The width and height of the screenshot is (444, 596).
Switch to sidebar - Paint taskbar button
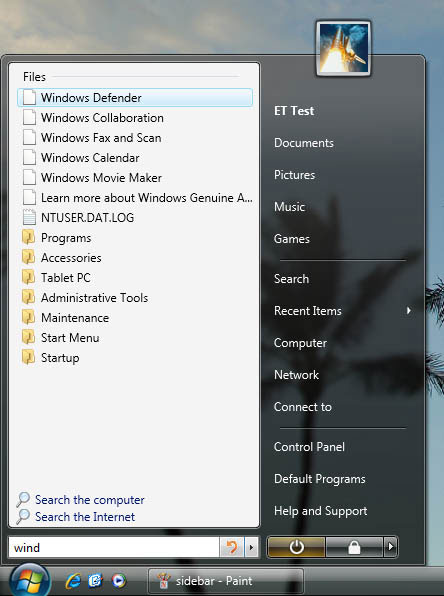pyautogui.click(x=225, y=581)
